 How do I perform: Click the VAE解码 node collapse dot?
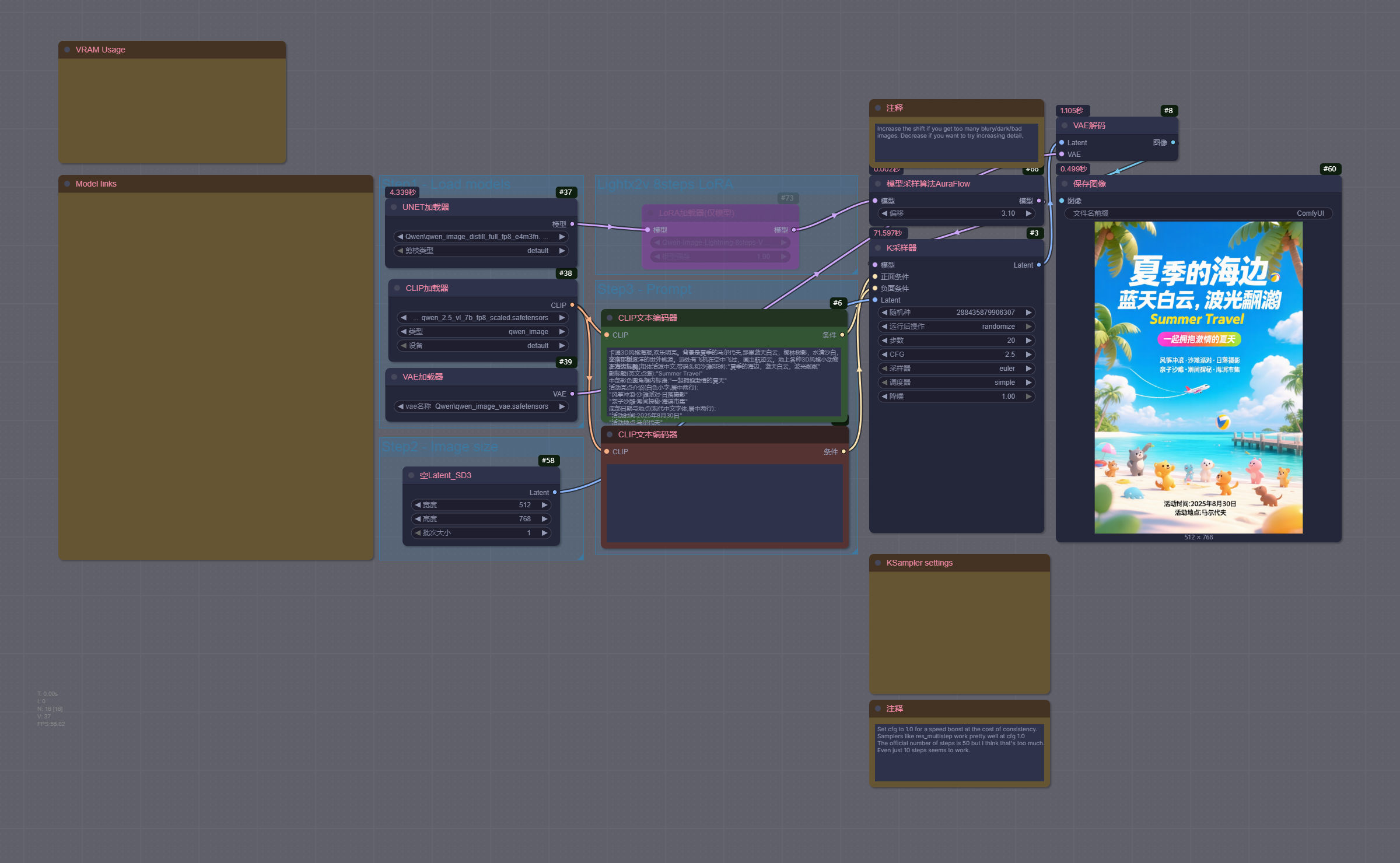1065,125
